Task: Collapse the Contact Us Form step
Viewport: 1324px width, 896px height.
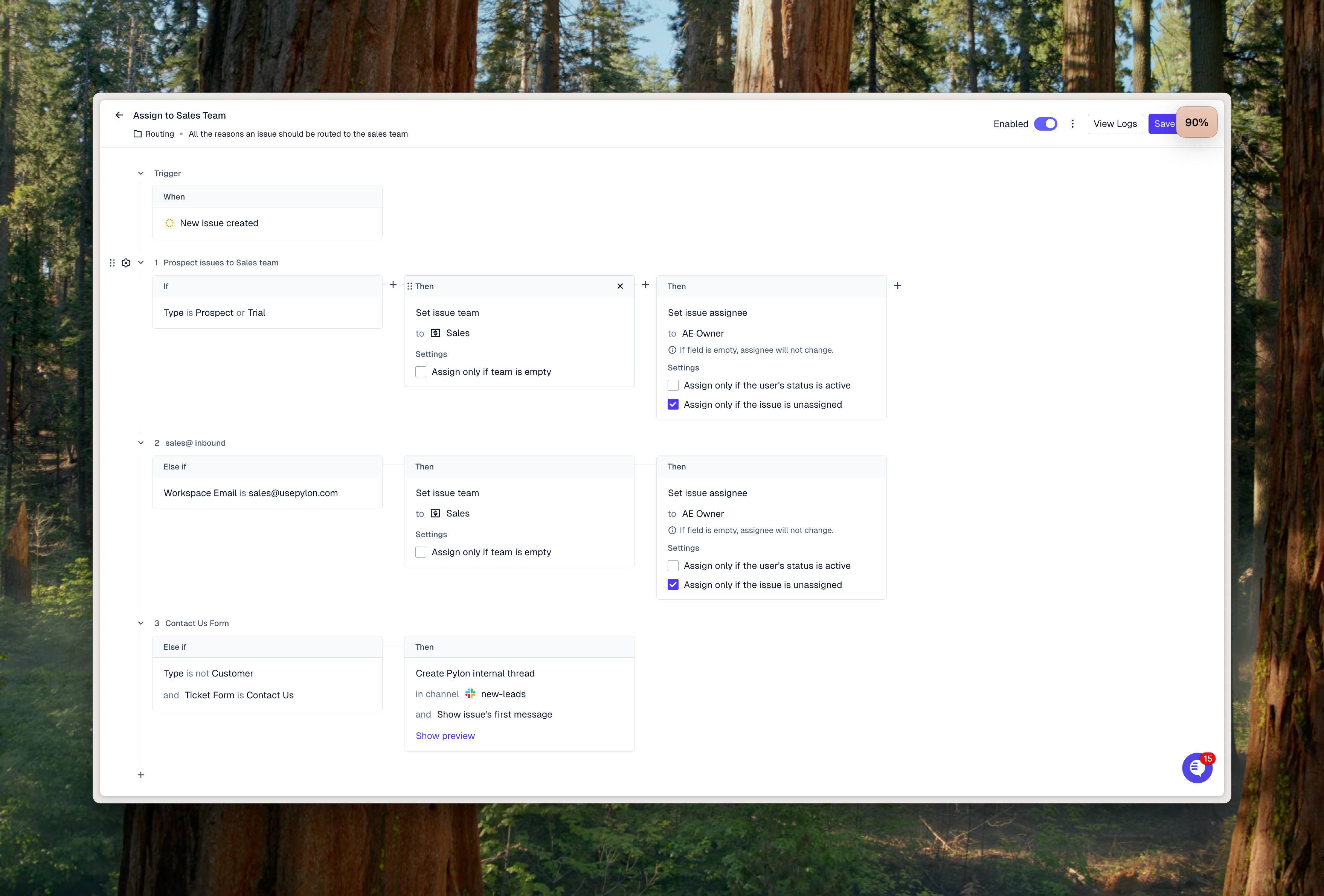Action: click(x=141, y=623)
